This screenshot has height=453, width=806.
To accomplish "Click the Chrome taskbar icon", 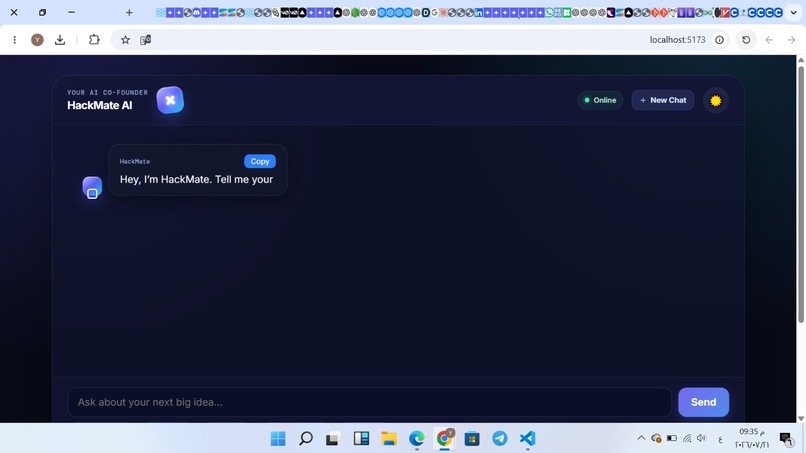I will tap(444, 439).
